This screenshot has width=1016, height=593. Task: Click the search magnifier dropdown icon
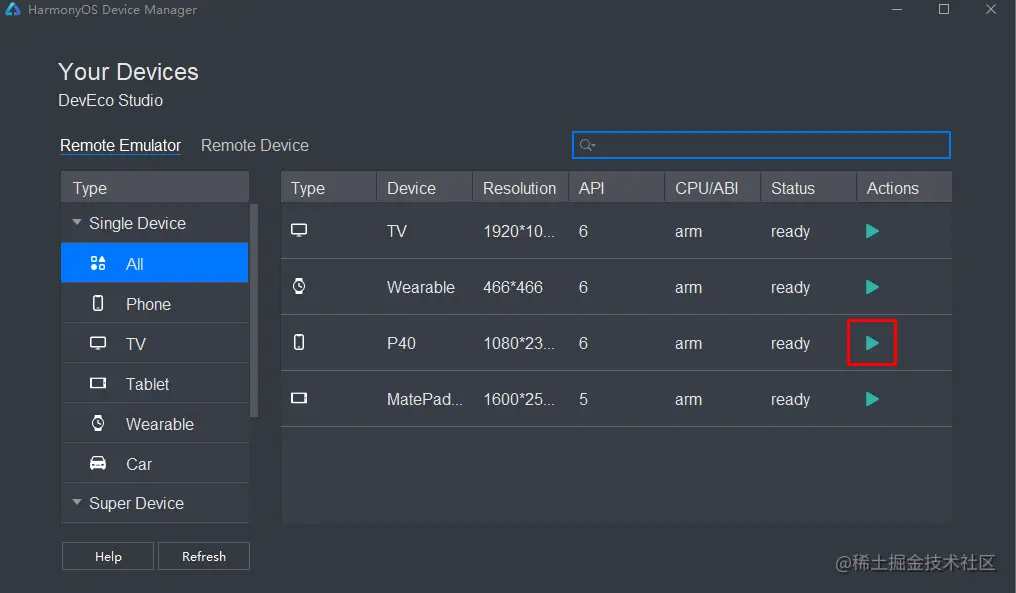(588, 145)
